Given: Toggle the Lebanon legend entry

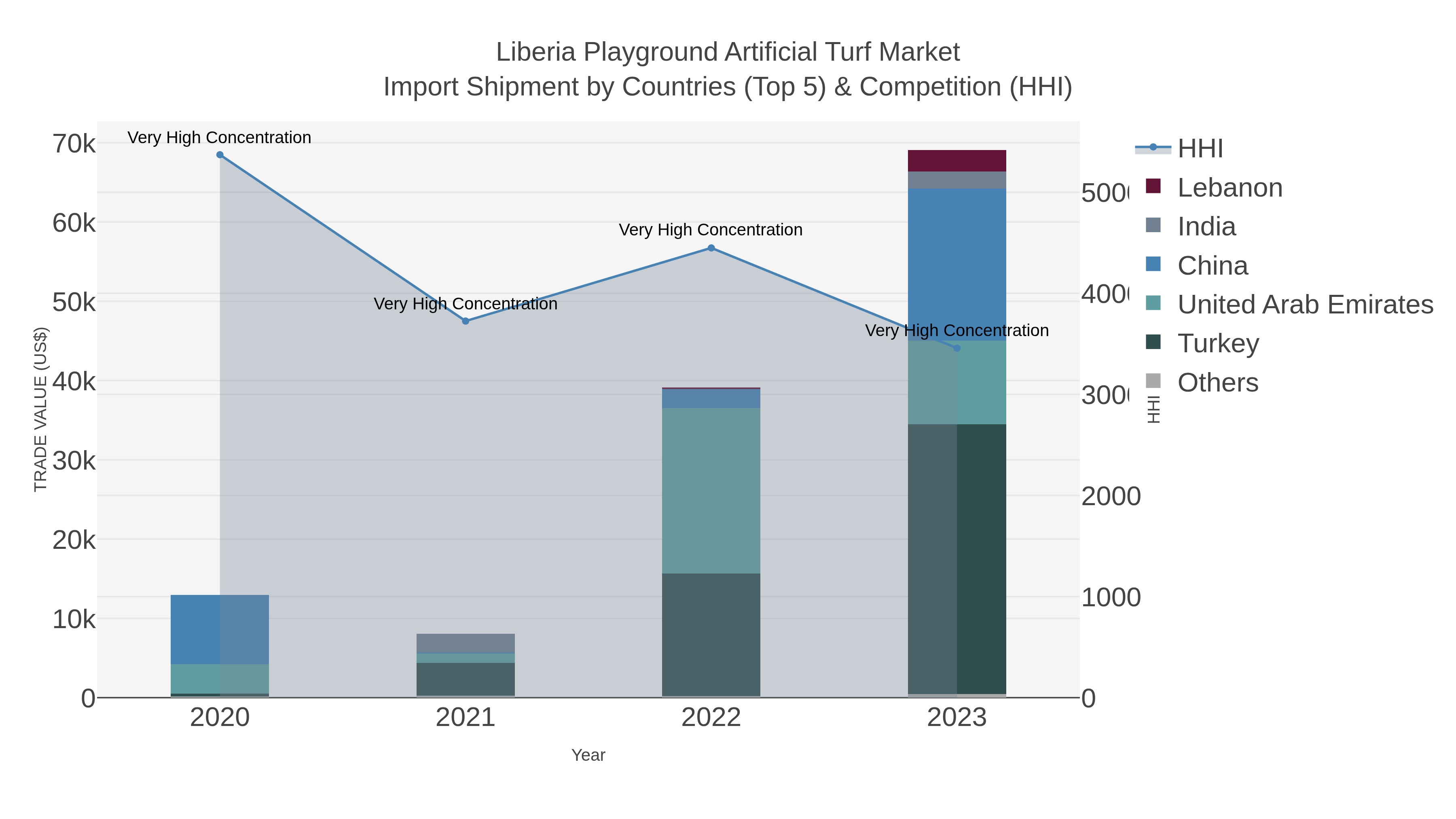Looking at the screenshot, I should pyautogui.click(x=1213, y=188).
